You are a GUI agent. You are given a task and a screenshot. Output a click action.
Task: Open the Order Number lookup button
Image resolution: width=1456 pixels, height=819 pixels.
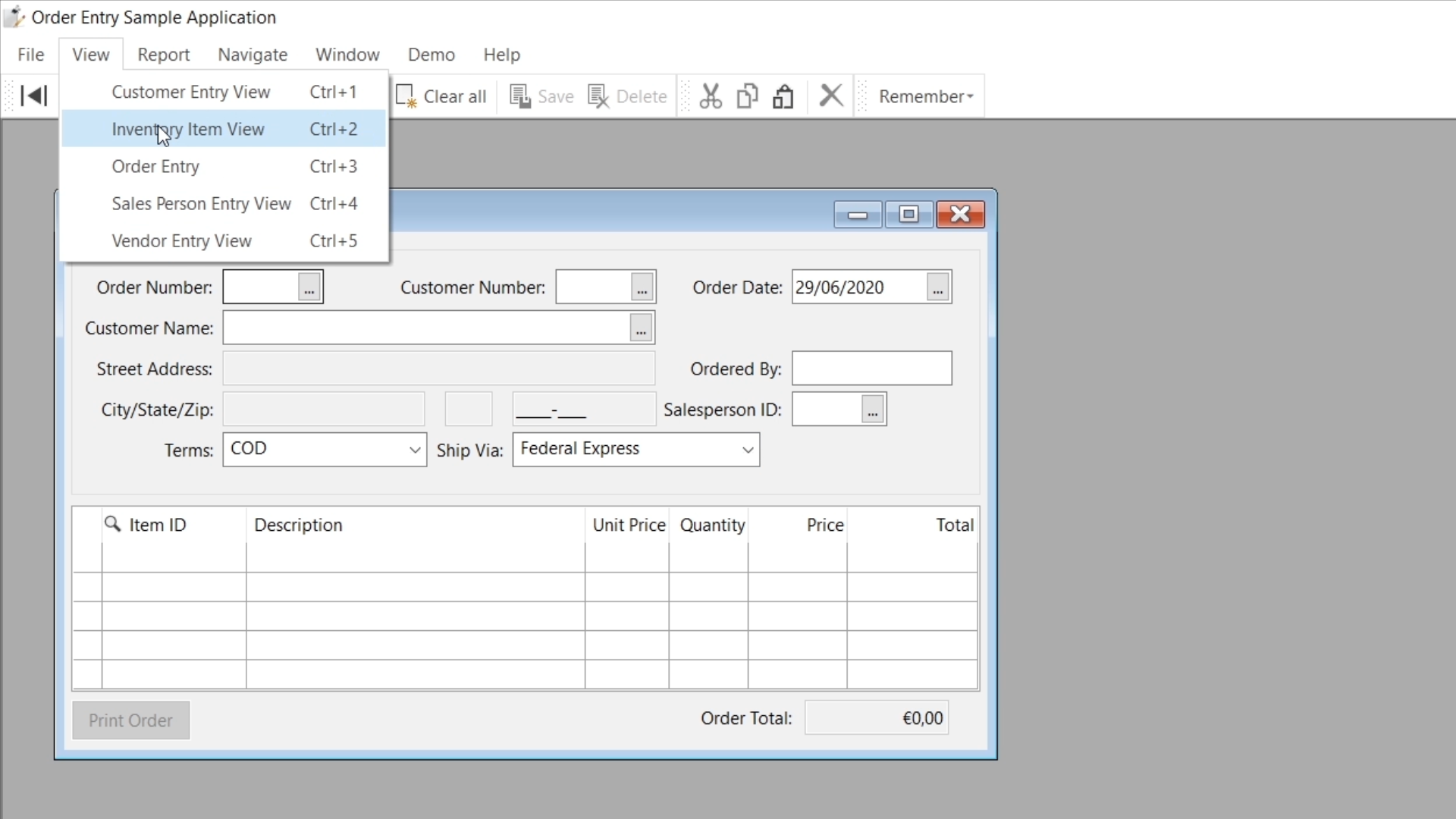309,288
